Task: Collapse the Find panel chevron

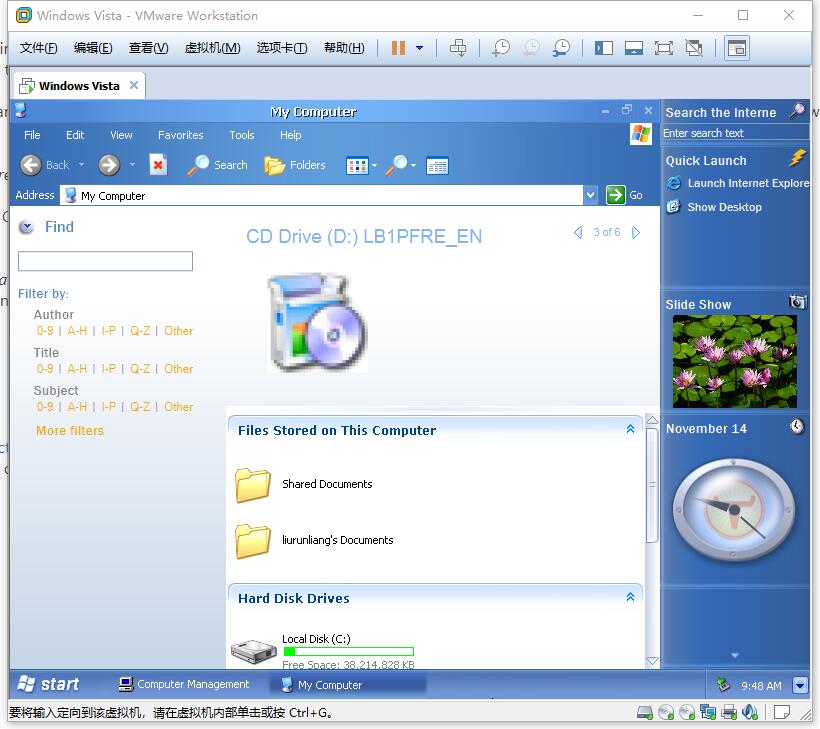Action: pos(26,227)
